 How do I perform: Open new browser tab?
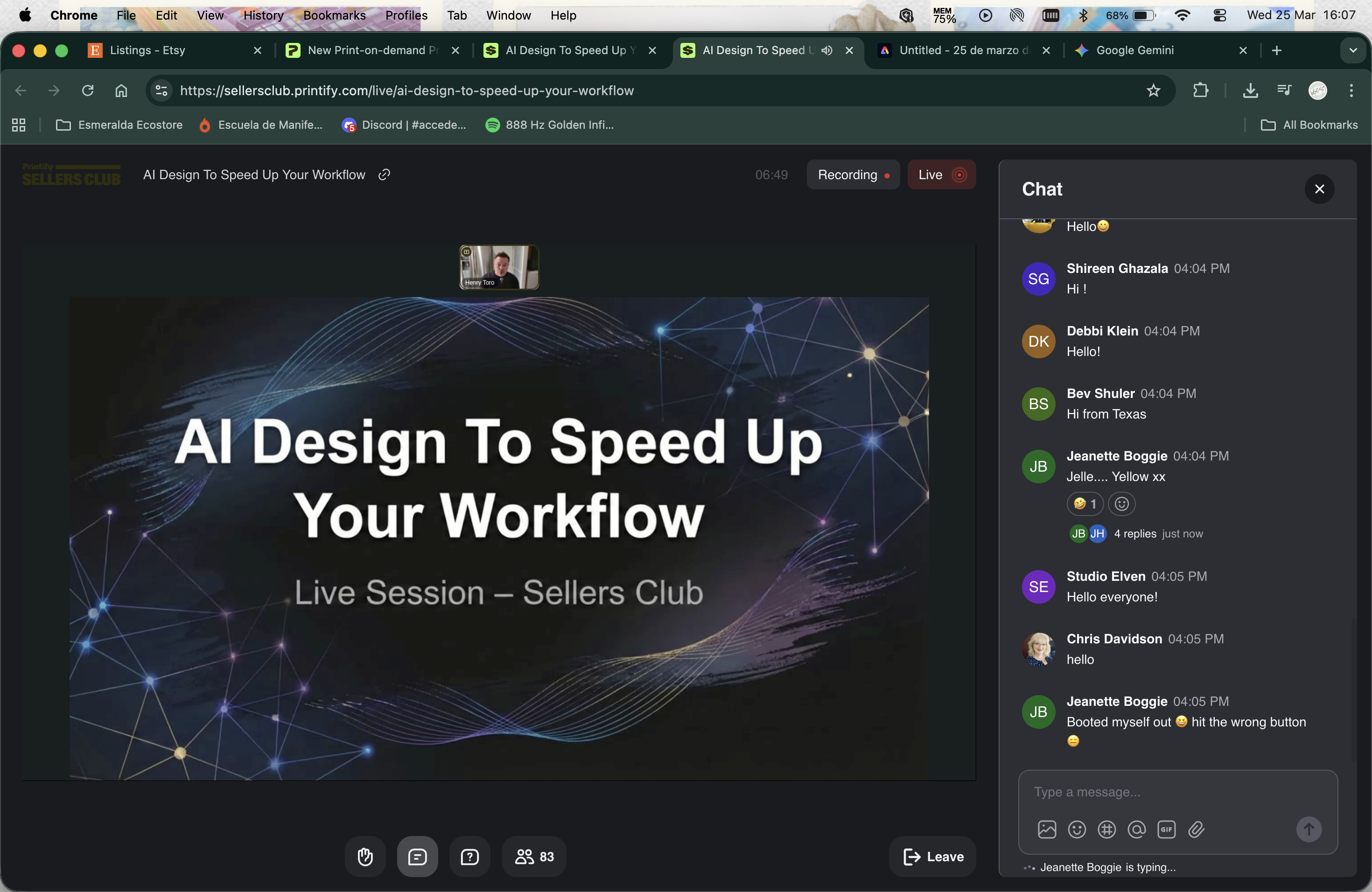[x=1277, y=50]
